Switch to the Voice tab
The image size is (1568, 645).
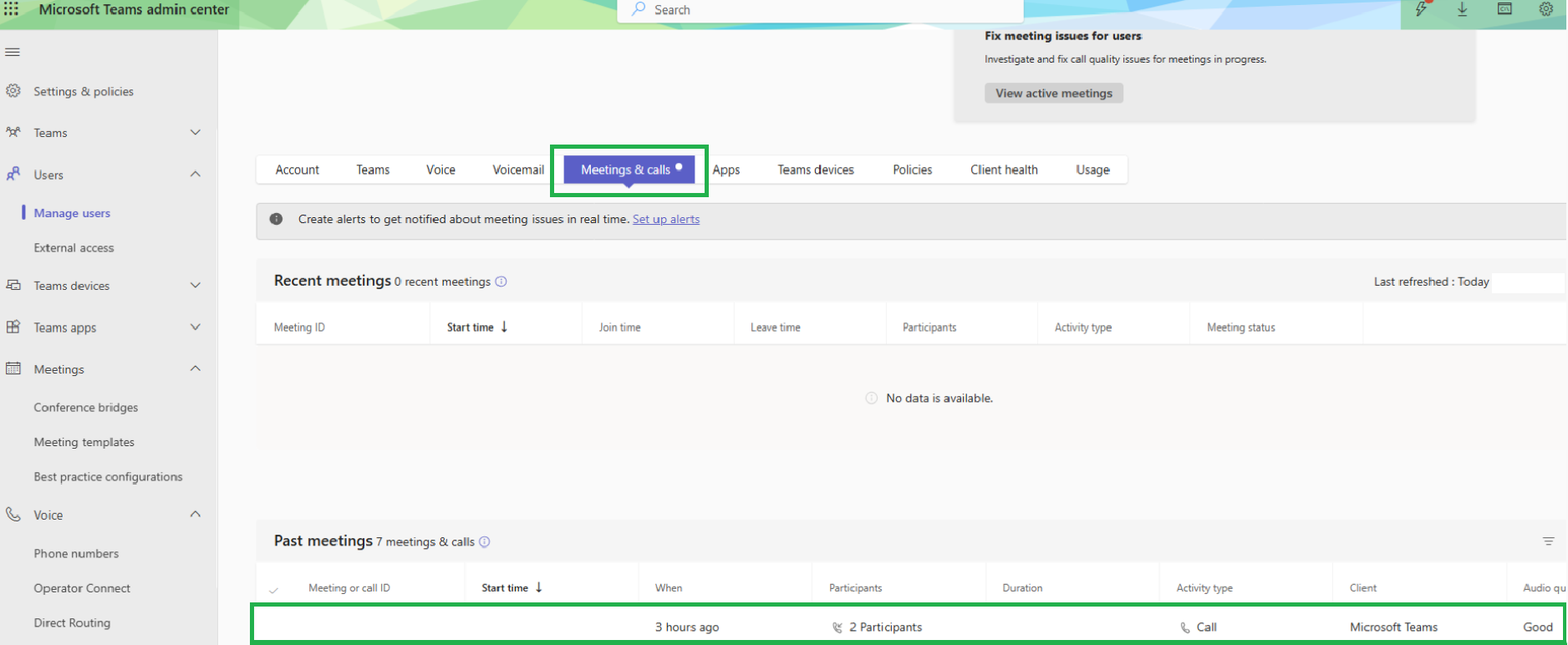pos(440,170)
